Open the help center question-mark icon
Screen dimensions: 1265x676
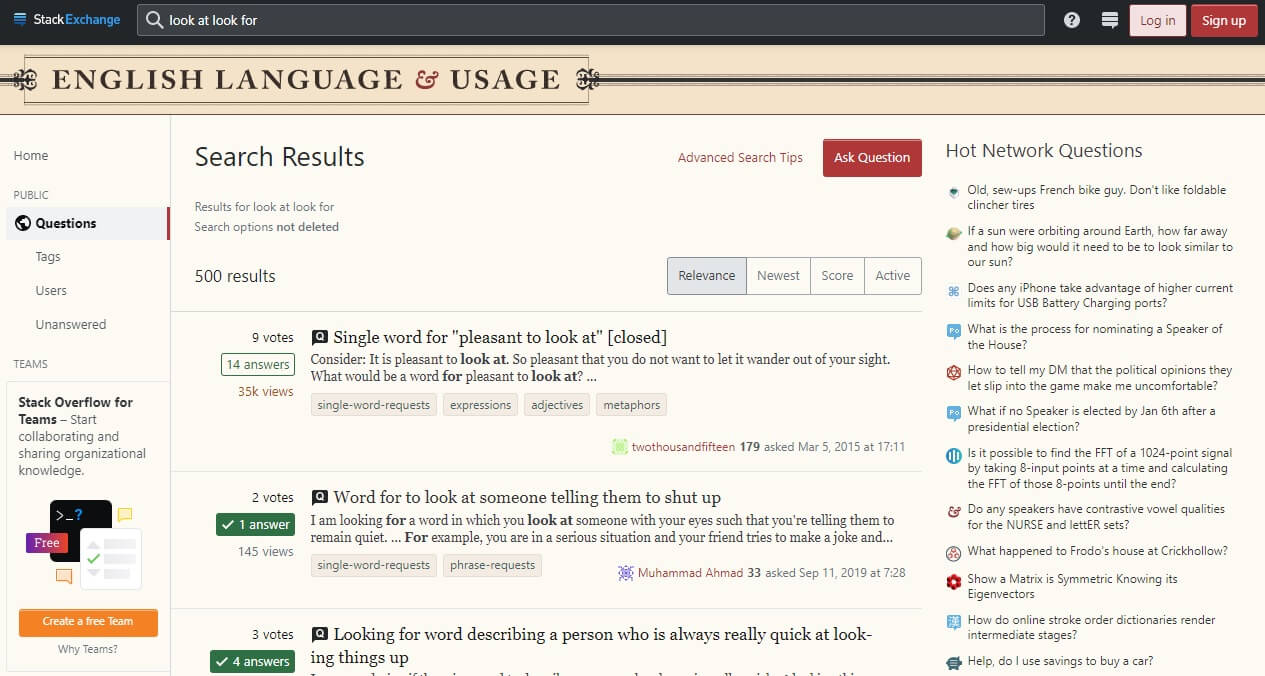point(1072,20)
